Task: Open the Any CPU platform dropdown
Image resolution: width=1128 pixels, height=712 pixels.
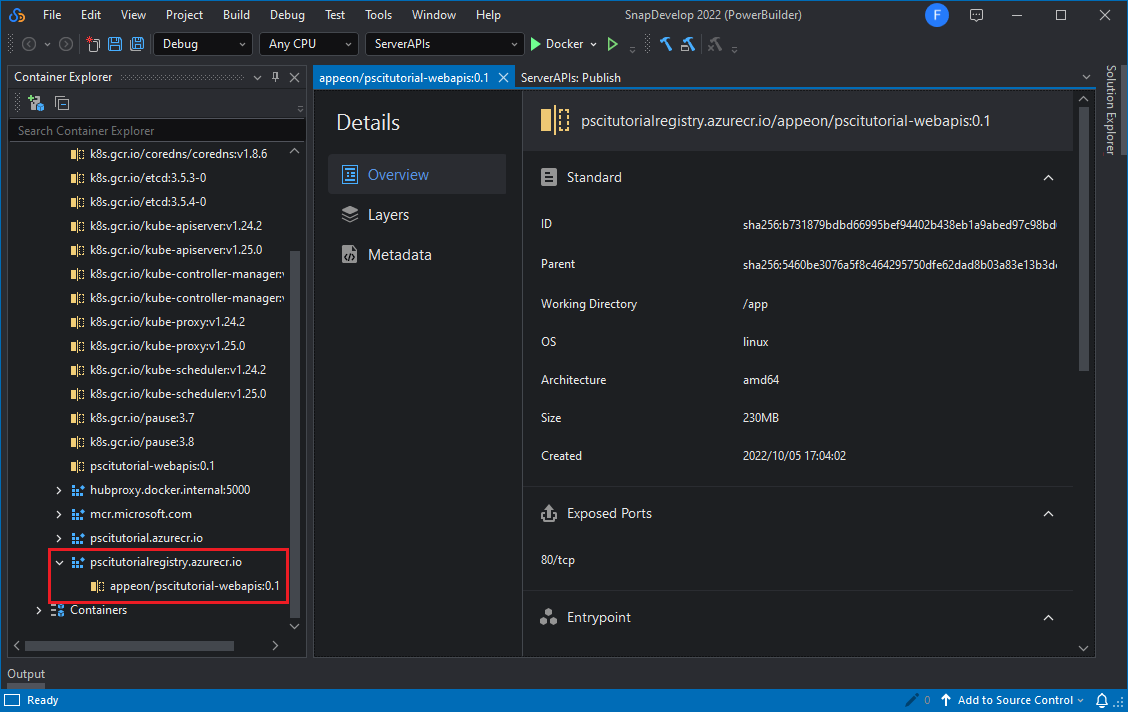Action: (x=308, y=44)
